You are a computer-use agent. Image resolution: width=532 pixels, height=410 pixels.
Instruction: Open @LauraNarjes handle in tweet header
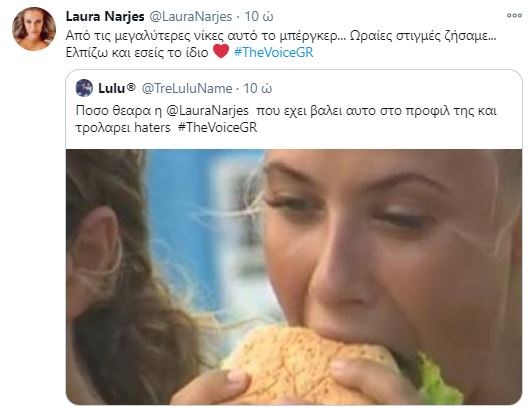[x=191, y=16]
